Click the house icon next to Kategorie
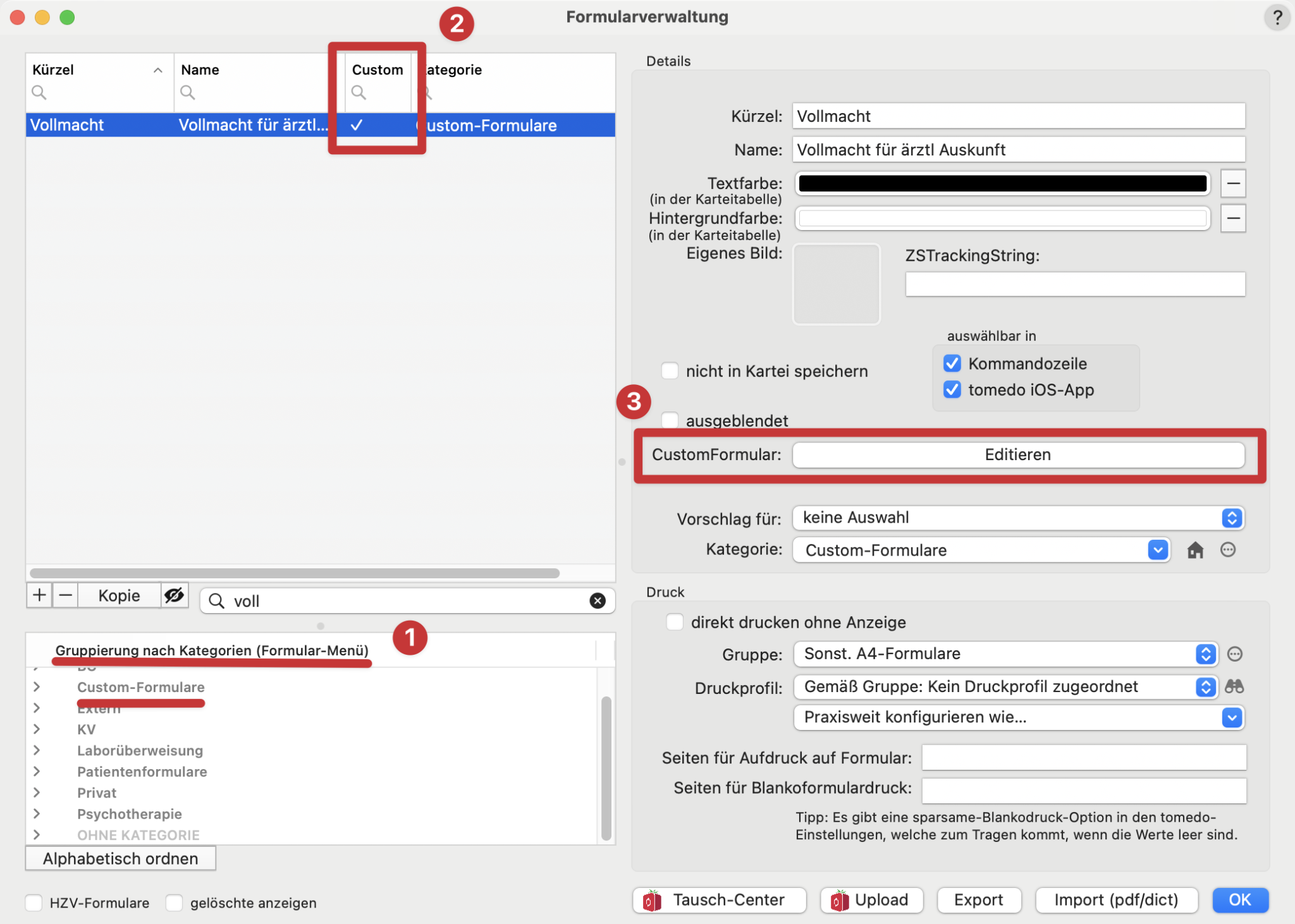Screen dimensions: 1295x924 1195,550
